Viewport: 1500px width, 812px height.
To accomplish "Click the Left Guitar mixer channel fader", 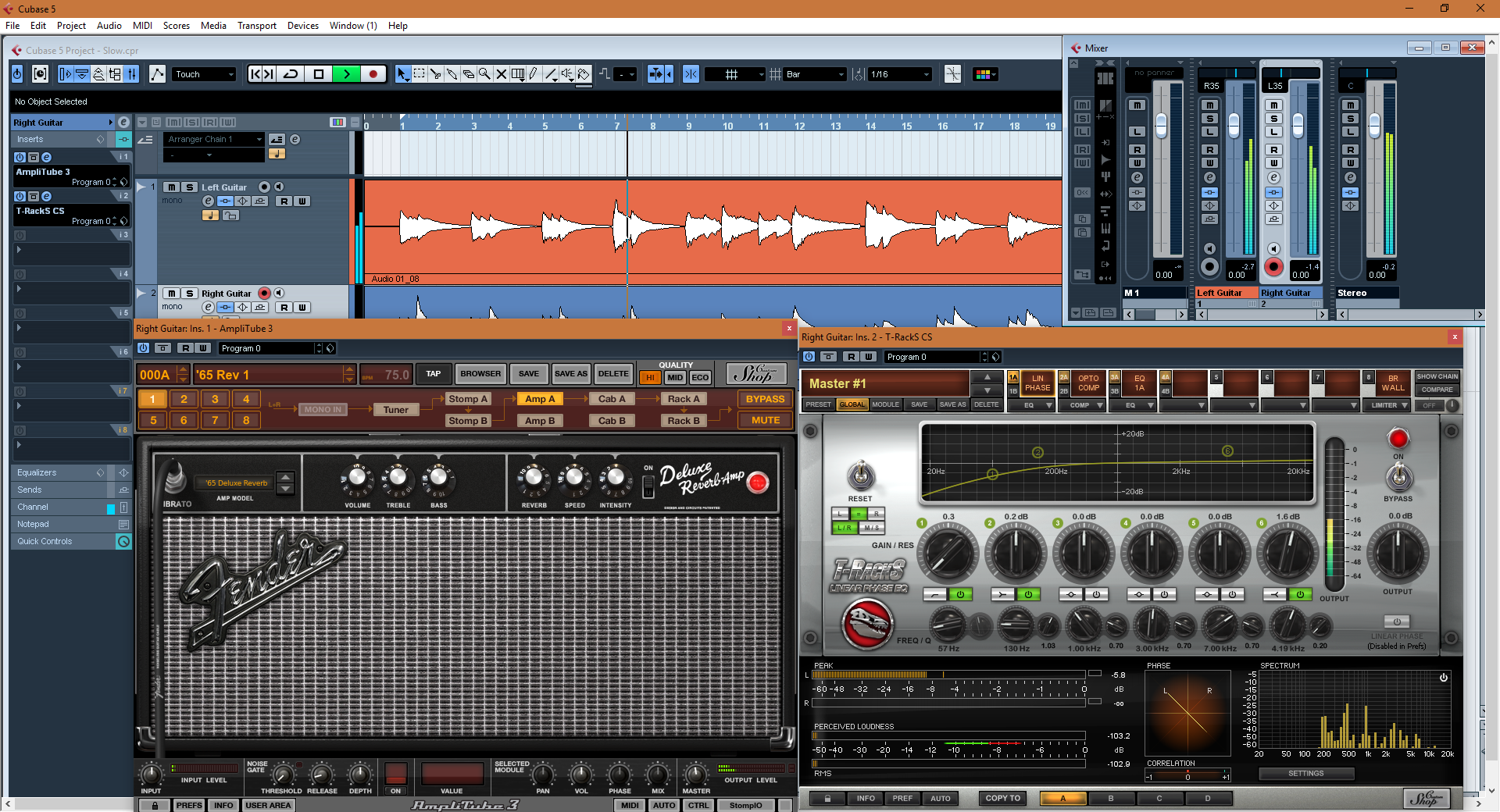I will pyautogui.click(x=1234, y=125).
